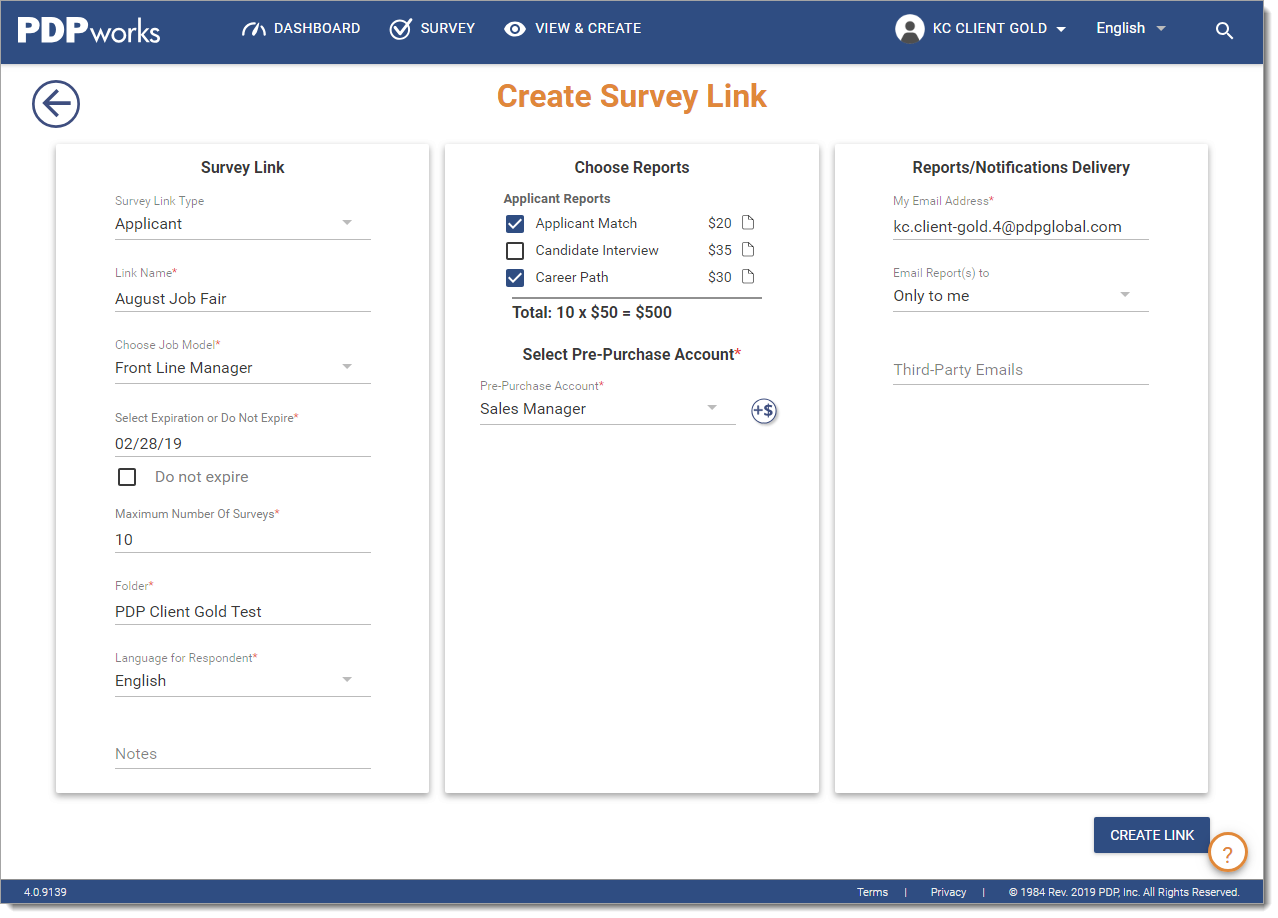Viewport: 1278px width, 918px height.
Task: Navigate to the DASHBOARD menu
Action: 301,28
